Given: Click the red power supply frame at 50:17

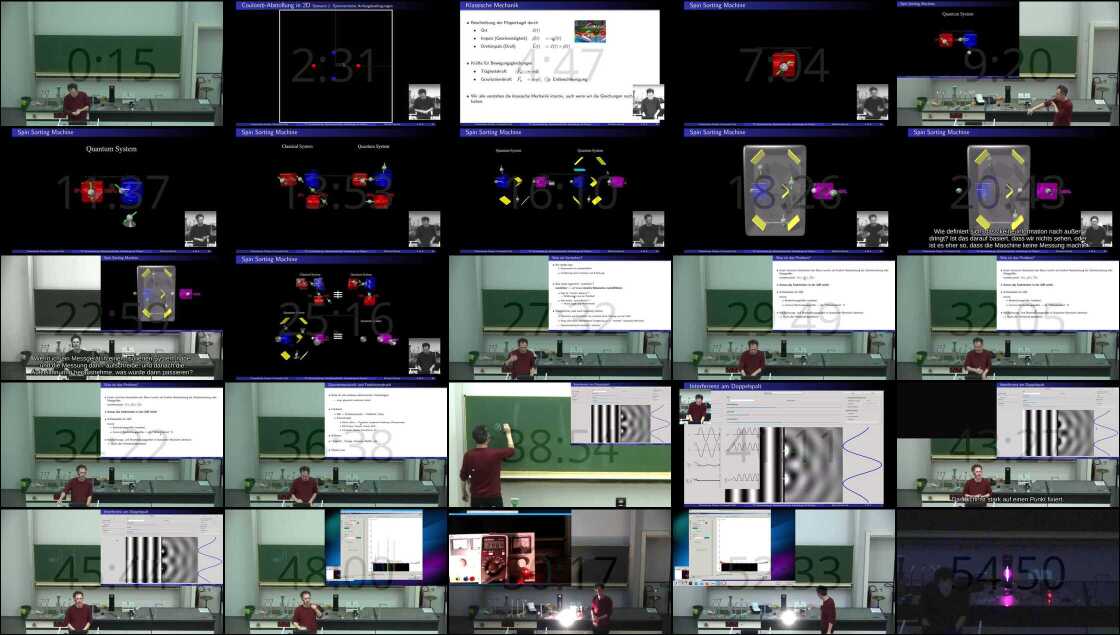Looking at the screenshot, I should 559,571.
